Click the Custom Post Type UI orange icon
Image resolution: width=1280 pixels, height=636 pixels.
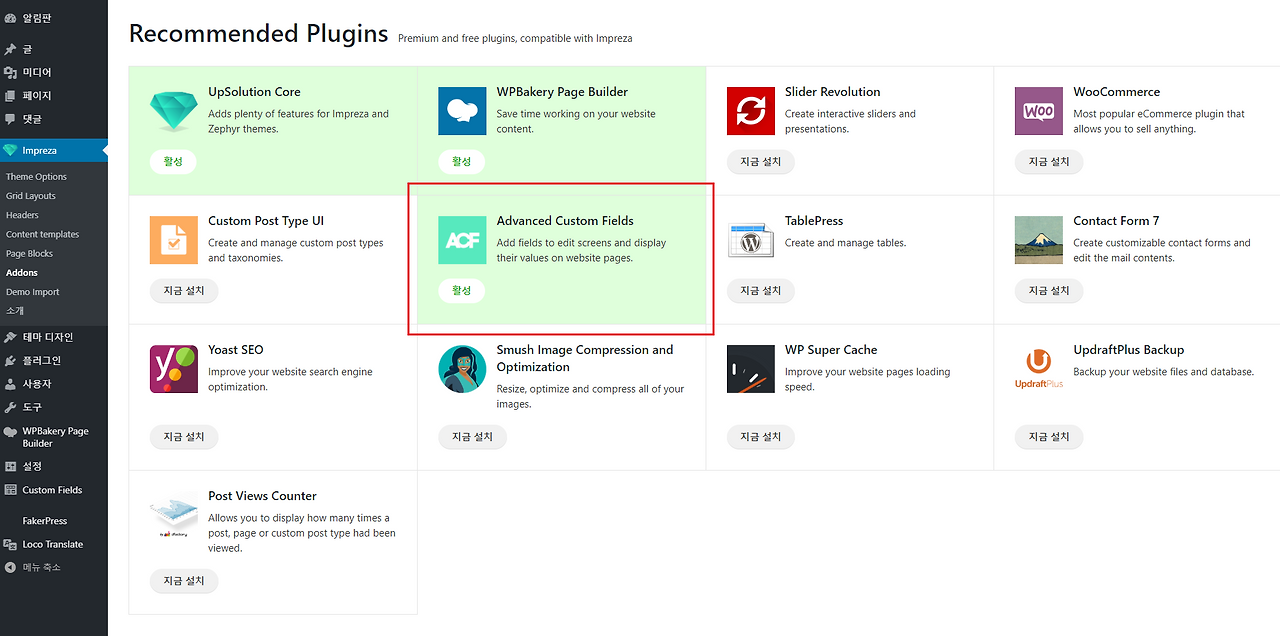coord(174,240)
